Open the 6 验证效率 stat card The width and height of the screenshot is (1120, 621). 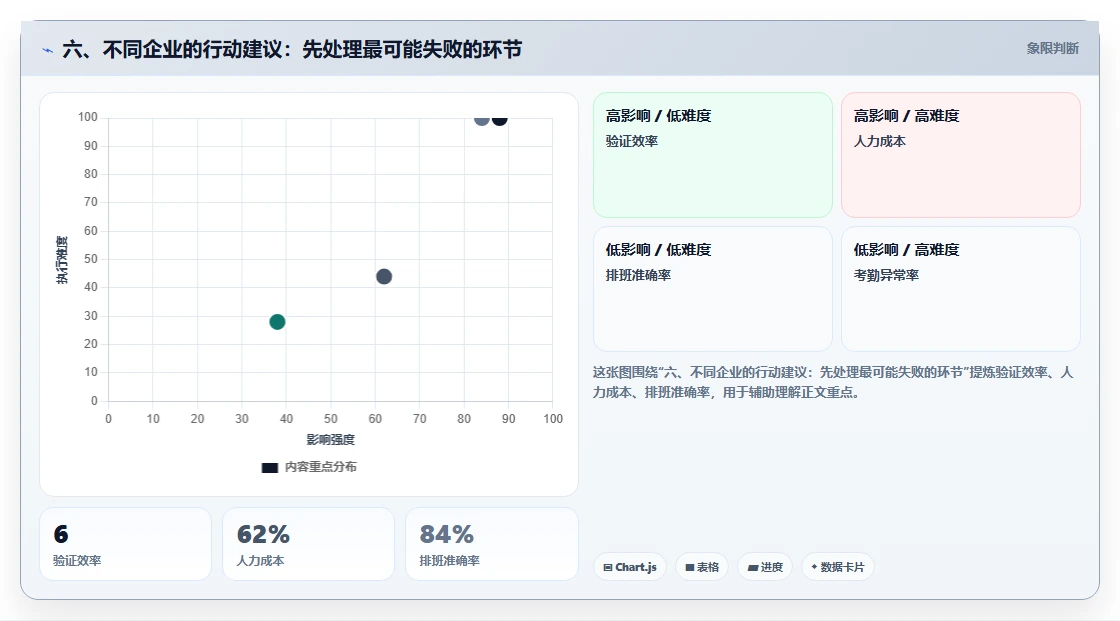pyautogui.click(x=125, y=544)
